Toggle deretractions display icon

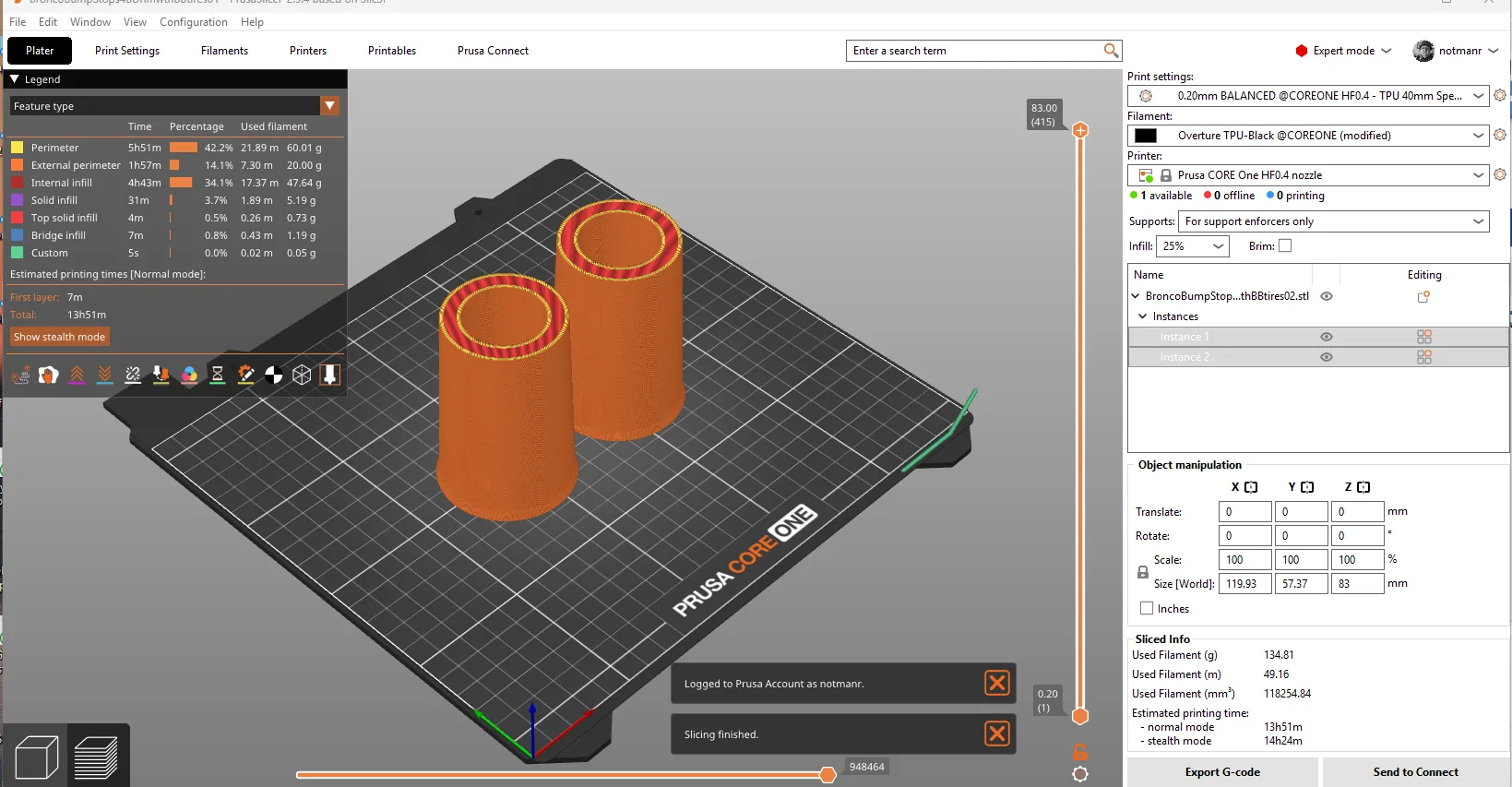[x=105, y=374]
